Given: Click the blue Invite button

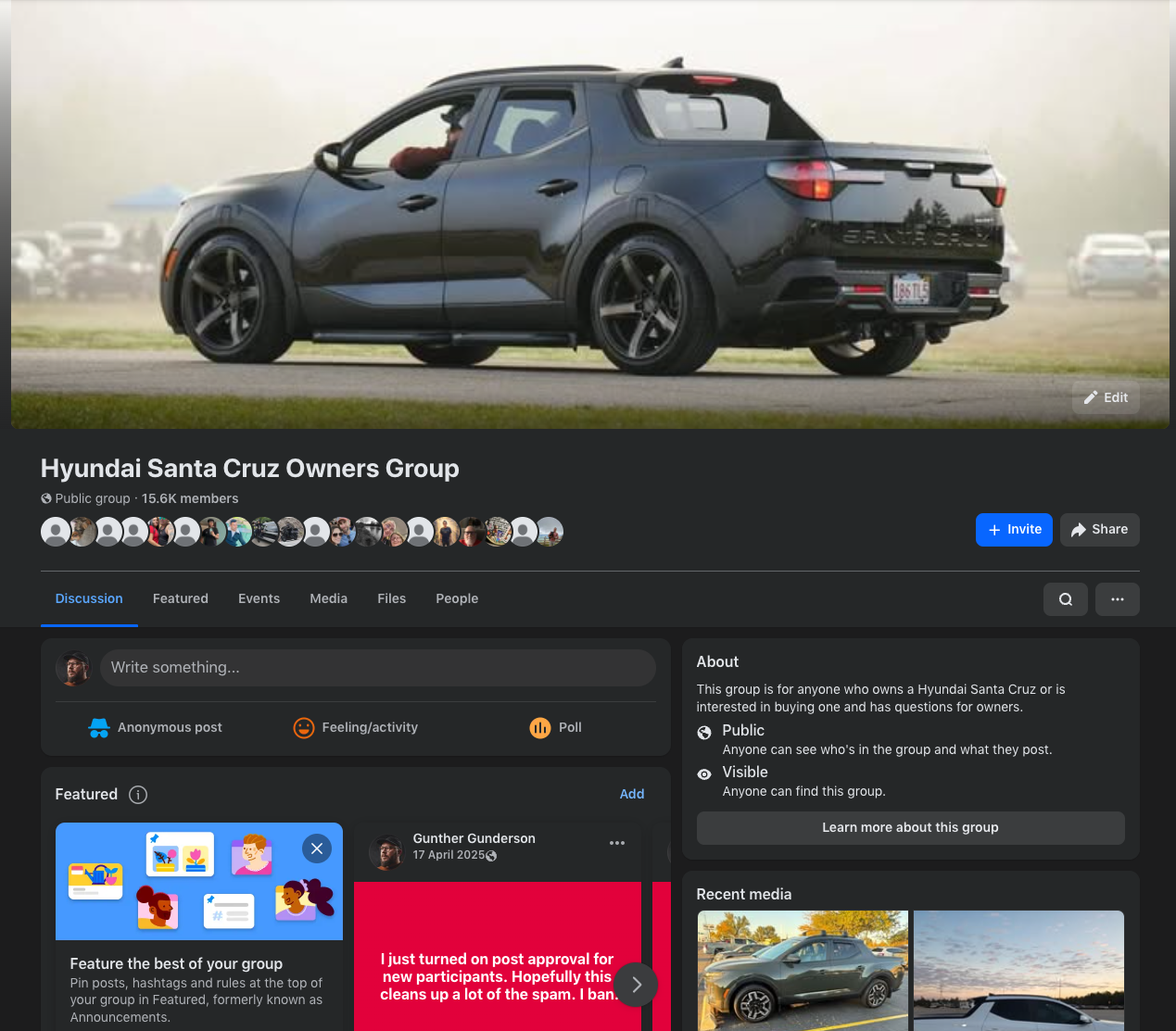Looking at the screenshot, I should pos(1014,530).
